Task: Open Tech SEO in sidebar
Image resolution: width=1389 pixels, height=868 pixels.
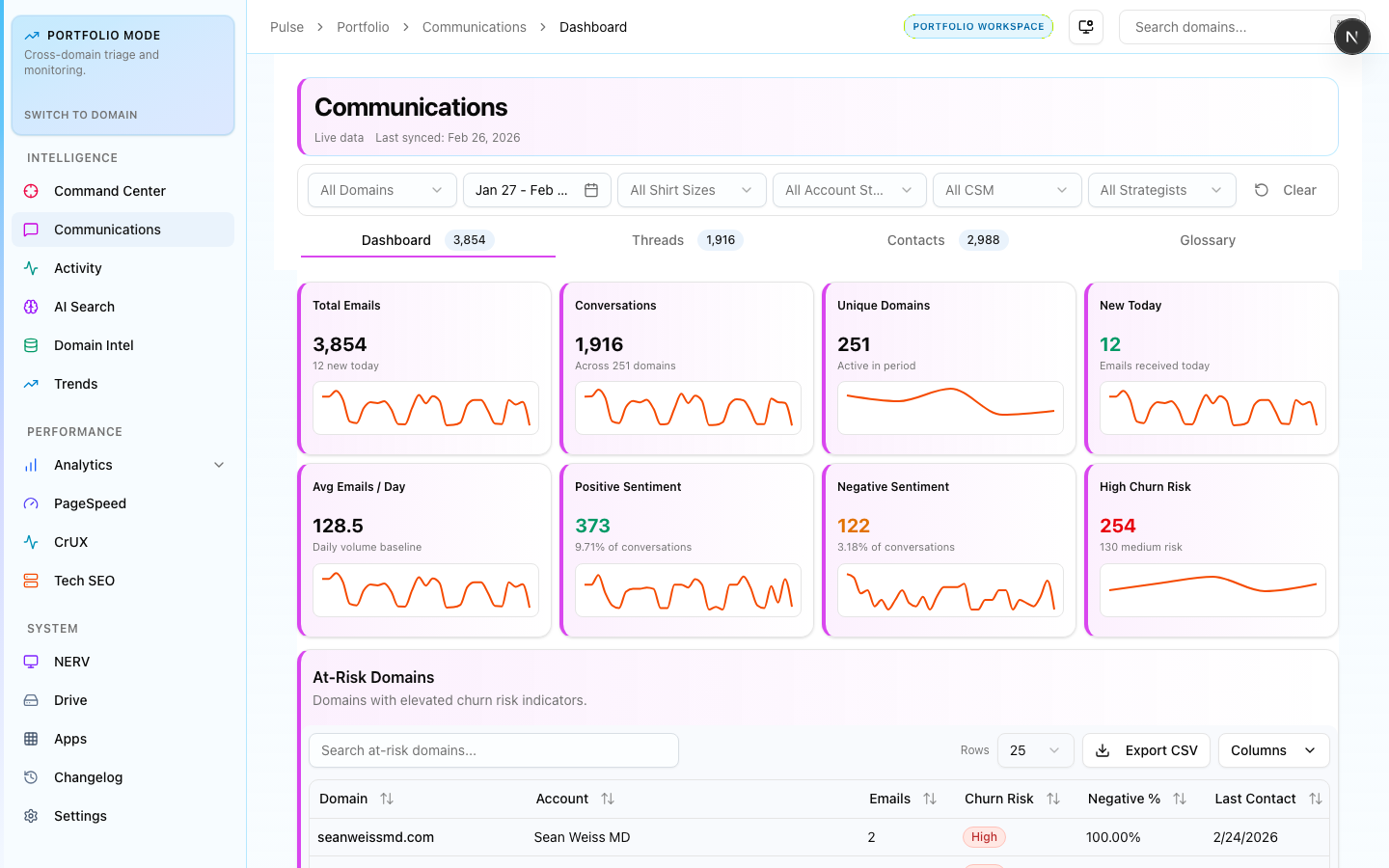Action: pos(84,581)
